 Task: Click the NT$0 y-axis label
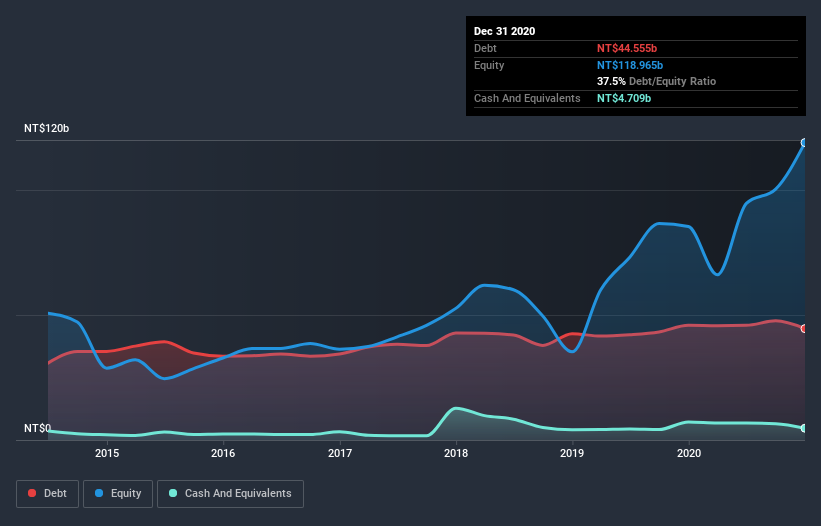point(38,428)
